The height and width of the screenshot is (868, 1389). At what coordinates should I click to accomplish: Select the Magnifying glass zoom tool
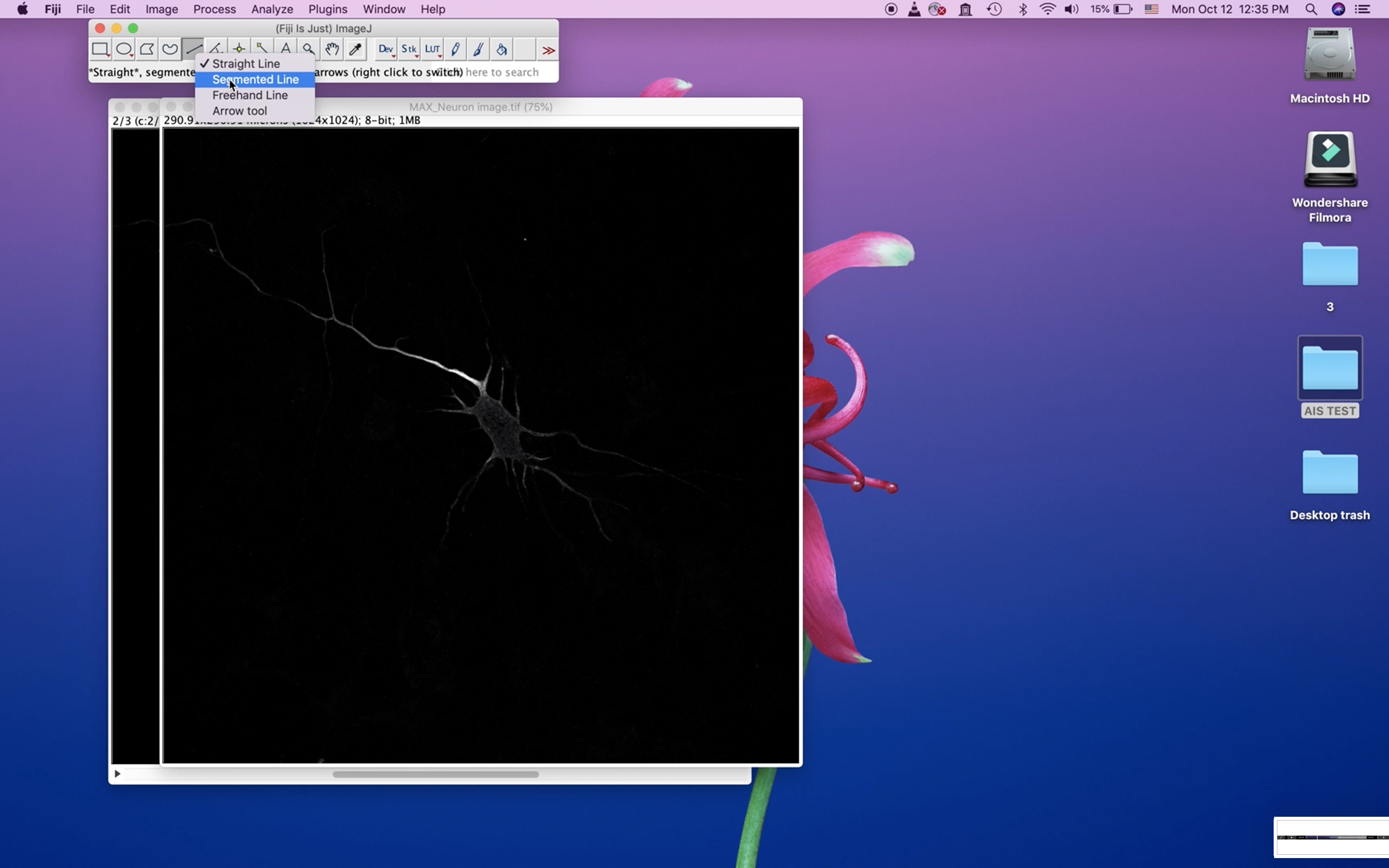point(309,49)
